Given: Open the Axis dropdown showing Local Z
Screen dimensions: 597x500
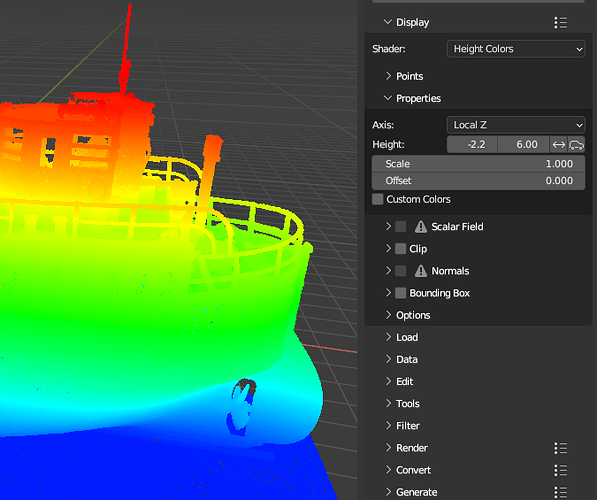Looking at the screenshot, I should pos(516,125).
